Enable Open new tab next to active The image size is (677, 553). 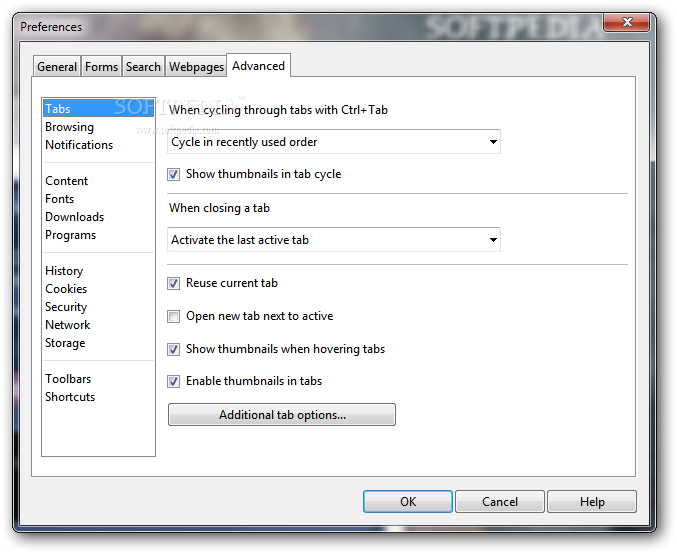click(x=174, y=316)
